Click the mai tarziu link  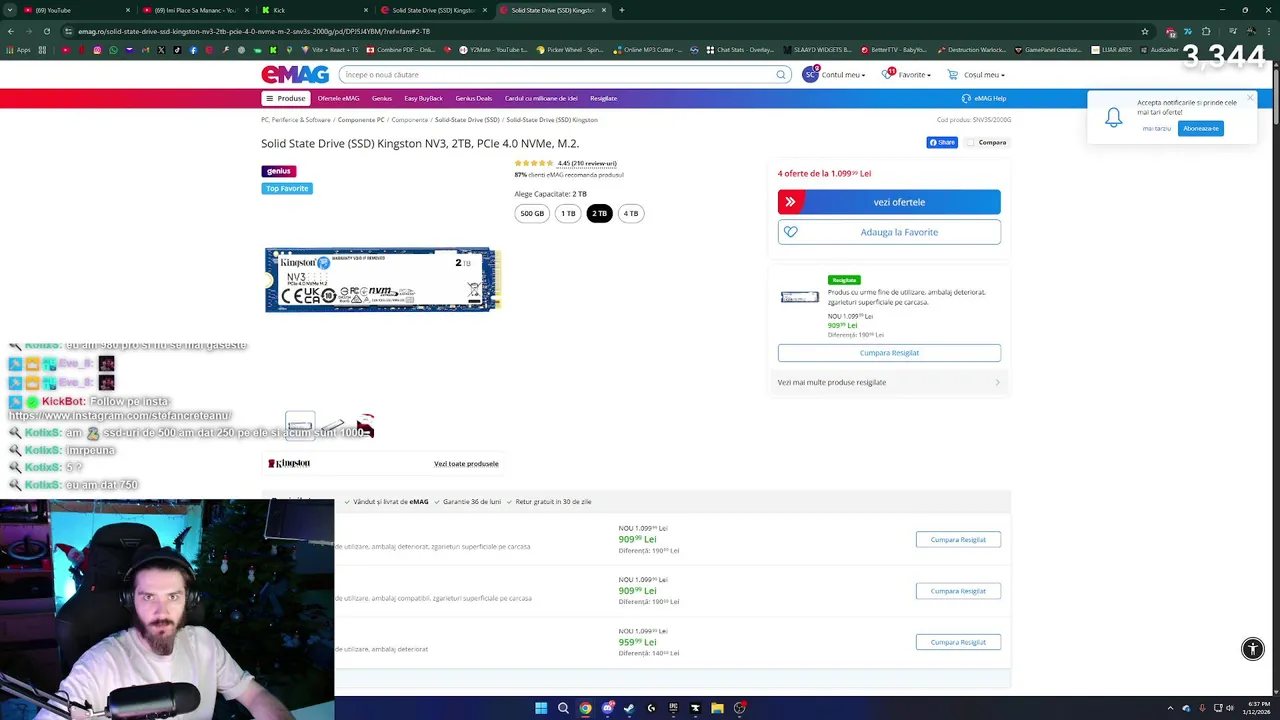click(1156, 129)
